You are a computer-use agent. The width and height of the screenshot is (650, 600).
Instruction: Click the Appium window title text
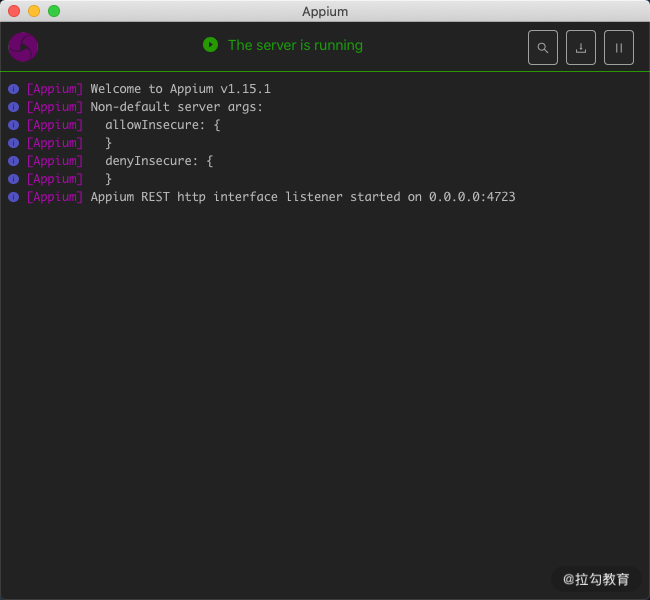pyautogui.click(x=325, y=12)
